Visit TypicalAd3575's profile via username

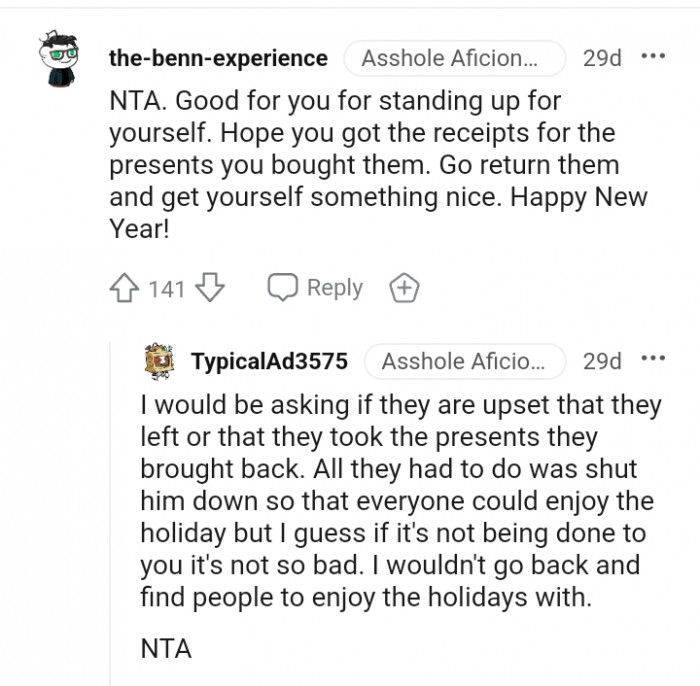(270, 361)
